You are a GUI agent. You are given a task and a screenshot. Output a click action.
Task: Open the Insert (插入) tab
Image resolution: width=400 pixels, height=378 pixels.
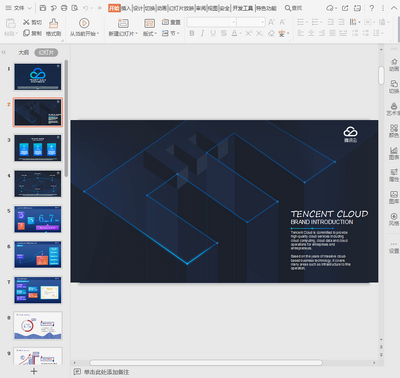[126, 8]
